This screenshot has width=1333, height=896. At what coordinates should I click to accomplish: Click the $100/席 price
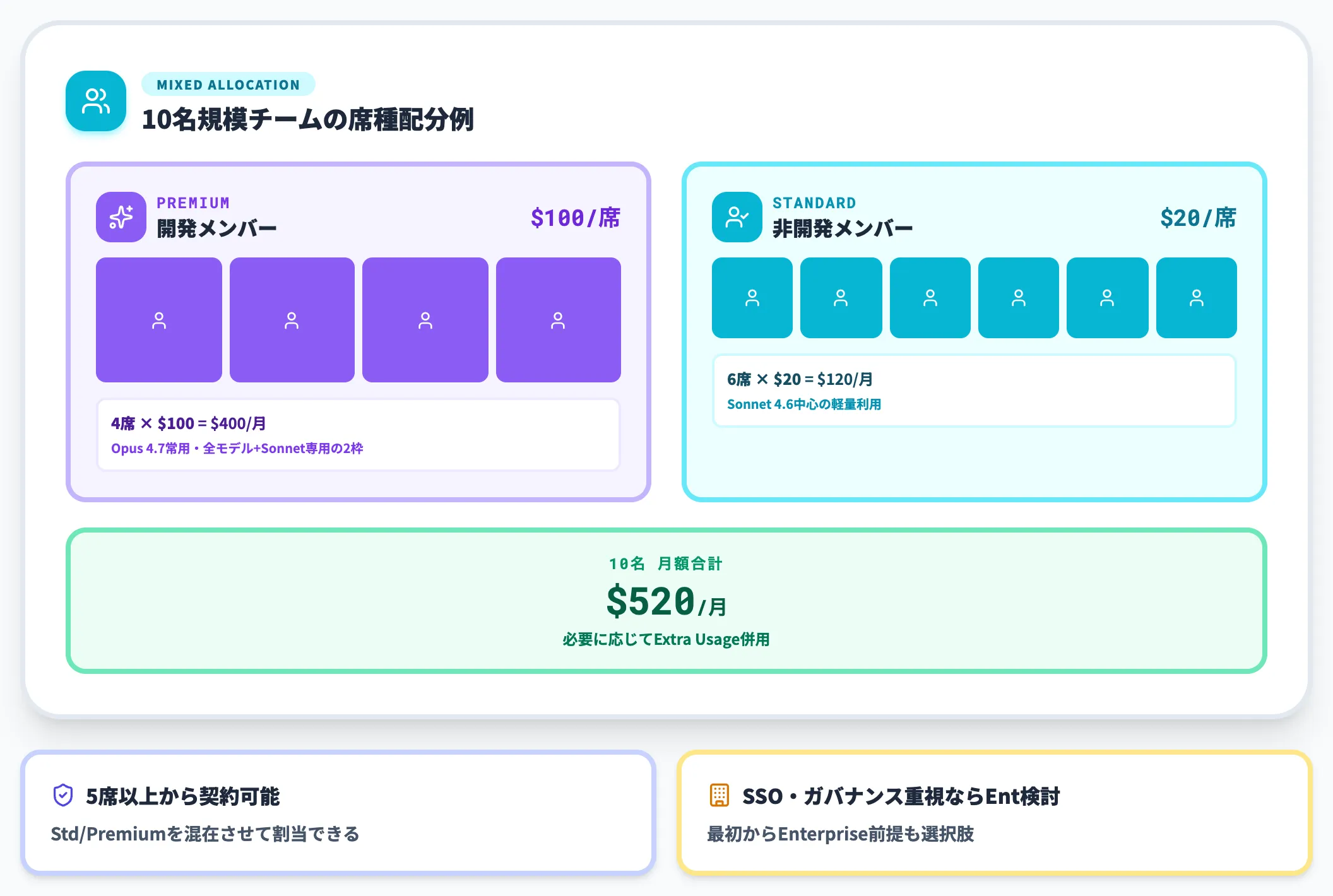(576, 218)
